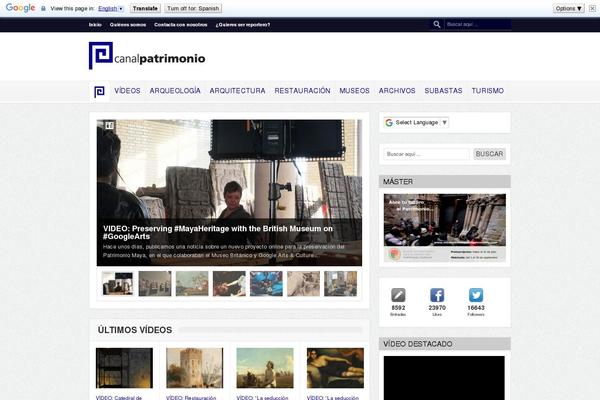Select the sixth slider thumbnail

coord(303,284)
